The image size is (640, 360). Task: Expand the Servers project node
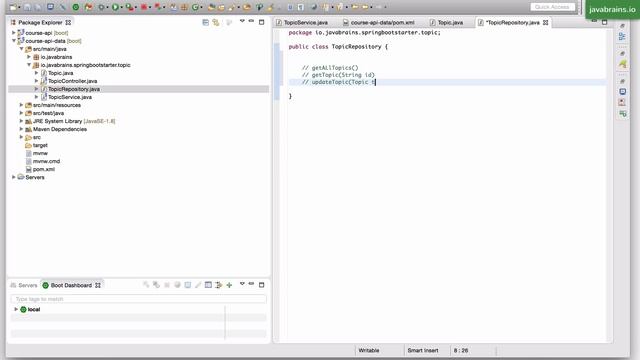click(13, 177)
